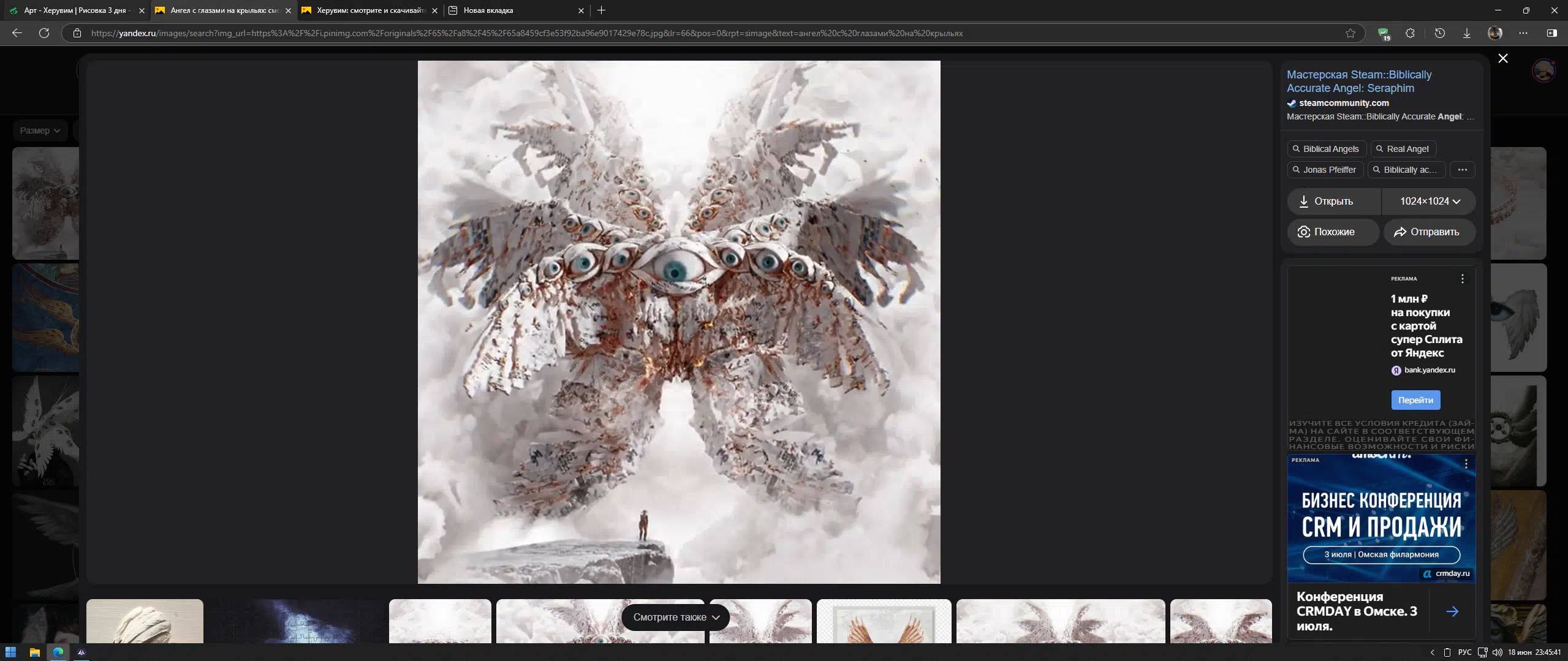Expand the 'Смотрите также' section
1568x661 pixels.
[675, 617]
